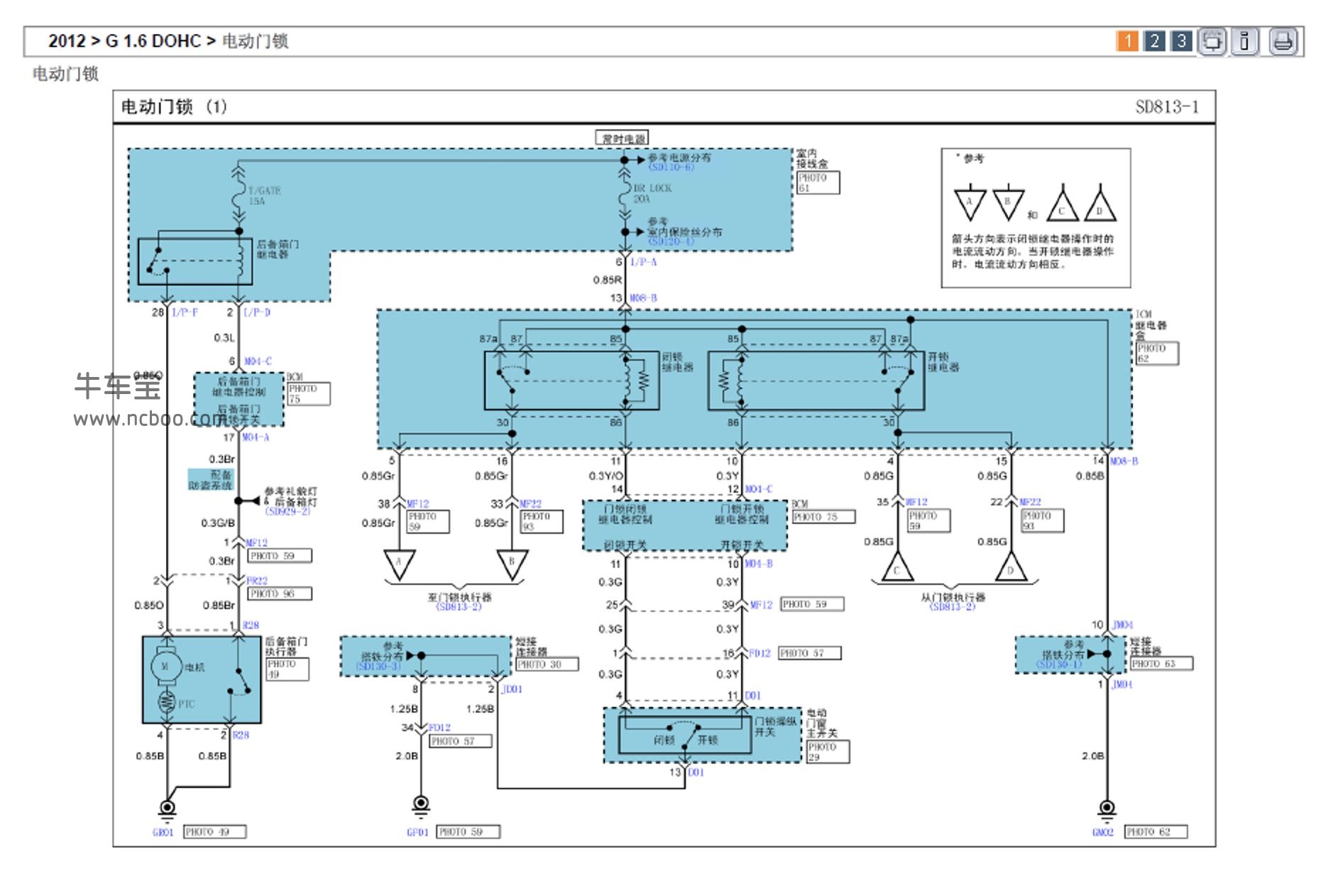Click the information icon in the header

1245,41
